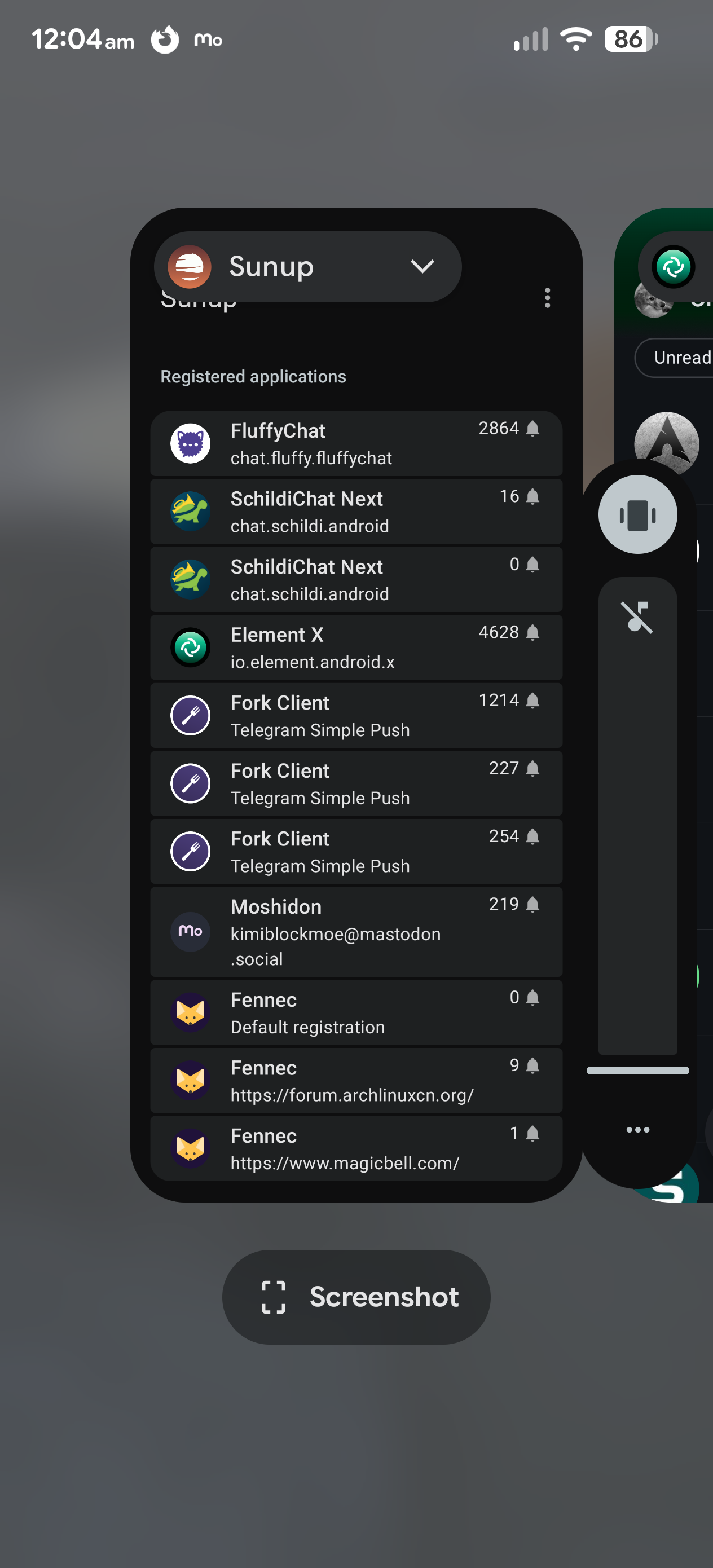Tap the Firefox icon in status bar
713x1568 pixels.
tap(165, 40)
